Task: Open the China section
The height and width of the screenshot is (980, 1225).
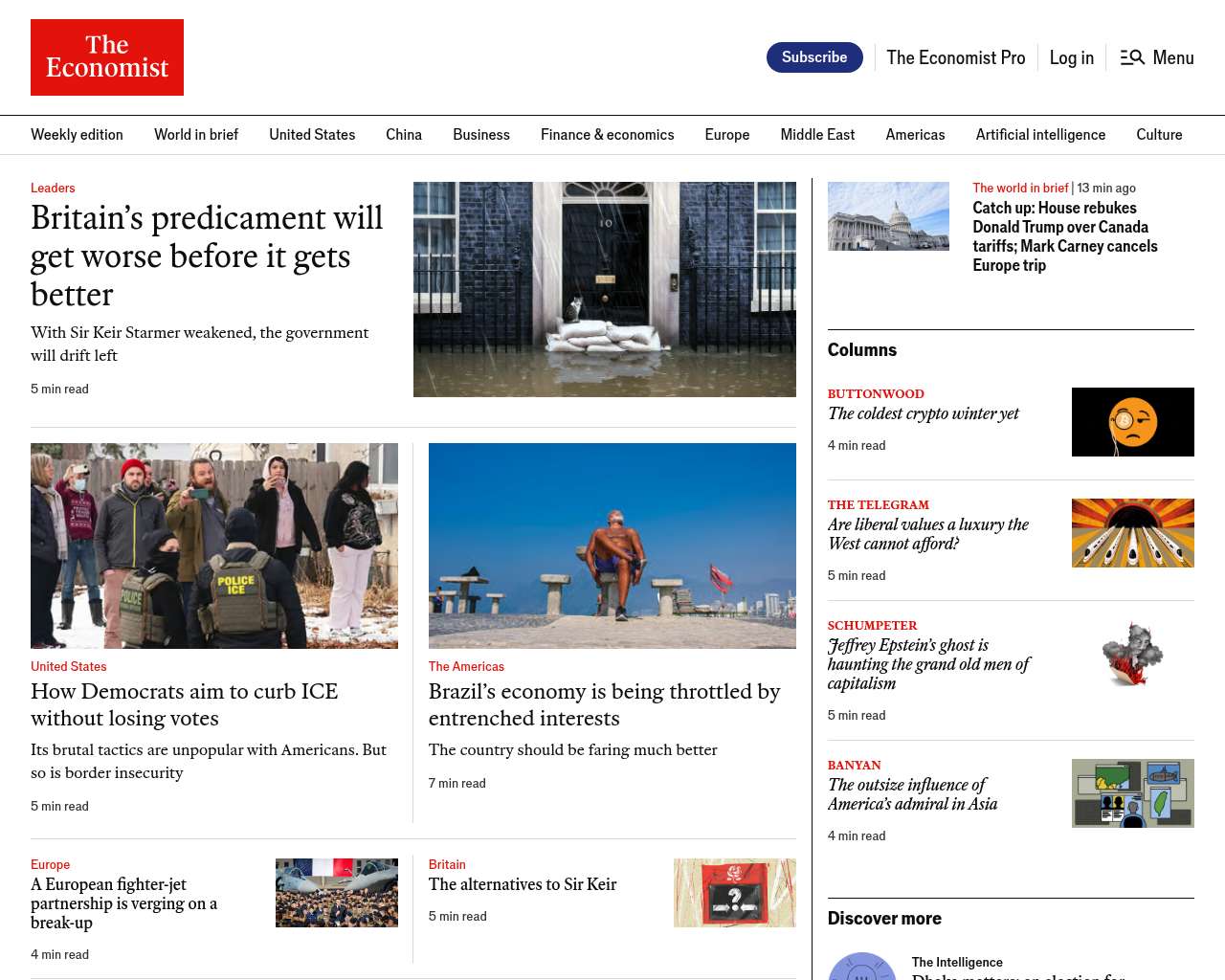Action: pos(404,135)
